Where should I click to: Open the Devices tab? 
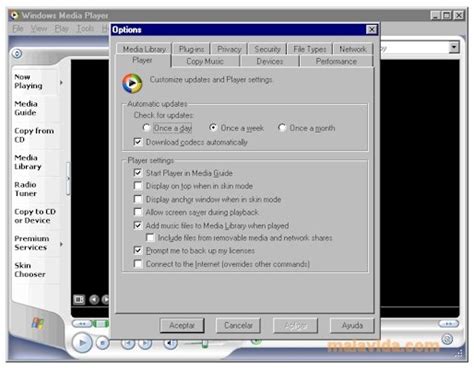tap(270, 61)
